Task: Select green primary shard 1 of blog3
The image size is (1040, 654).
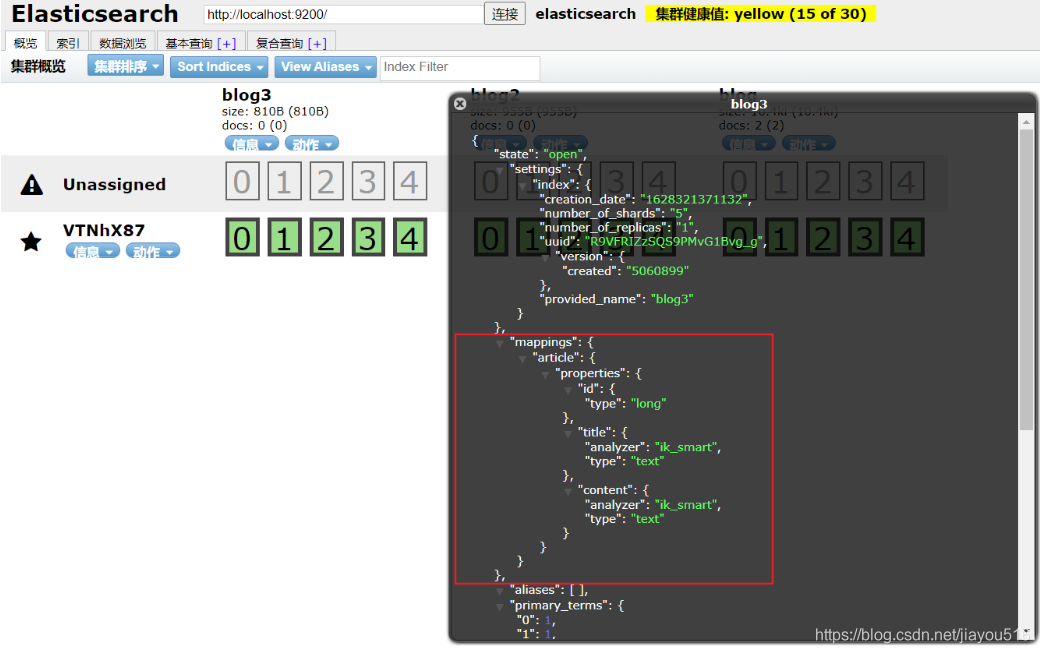Action: click(284, 237)
